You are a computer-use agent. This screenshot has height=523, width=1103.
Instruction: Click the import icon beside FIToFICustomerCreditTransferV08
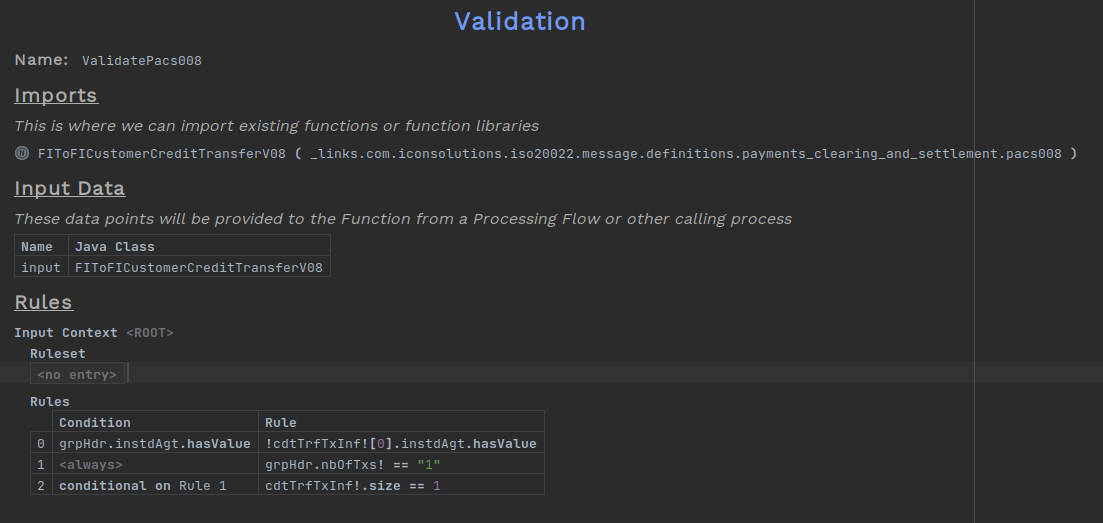(22, 154)
